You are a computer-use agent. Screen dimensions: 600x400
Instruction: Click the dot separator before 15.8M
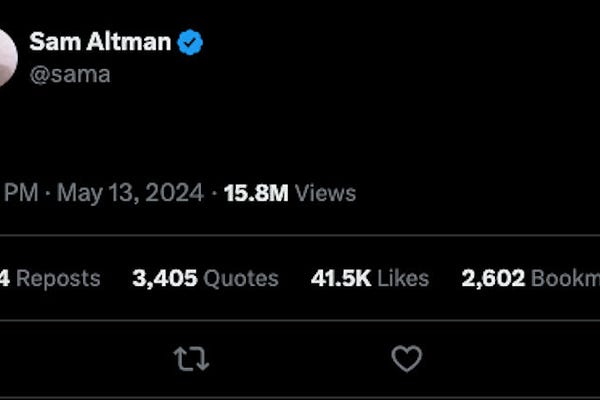[x=214, y=193]
